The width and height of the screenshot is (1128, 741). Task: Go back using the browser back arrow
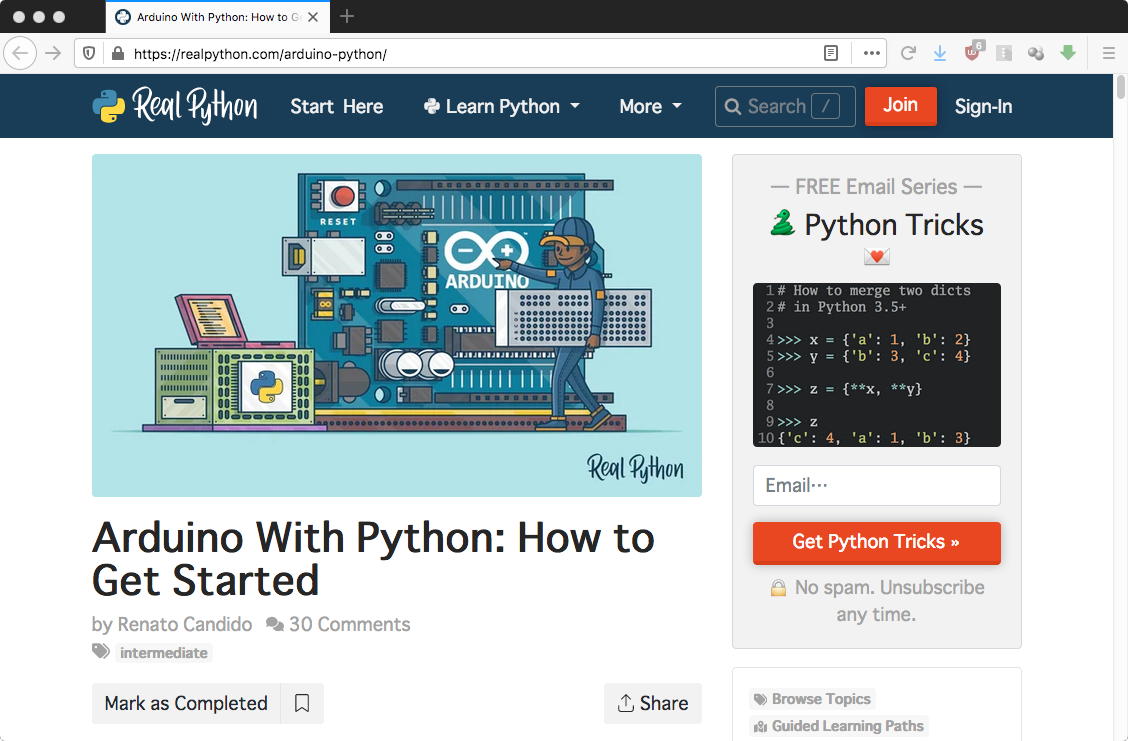(x=20, y=53)
